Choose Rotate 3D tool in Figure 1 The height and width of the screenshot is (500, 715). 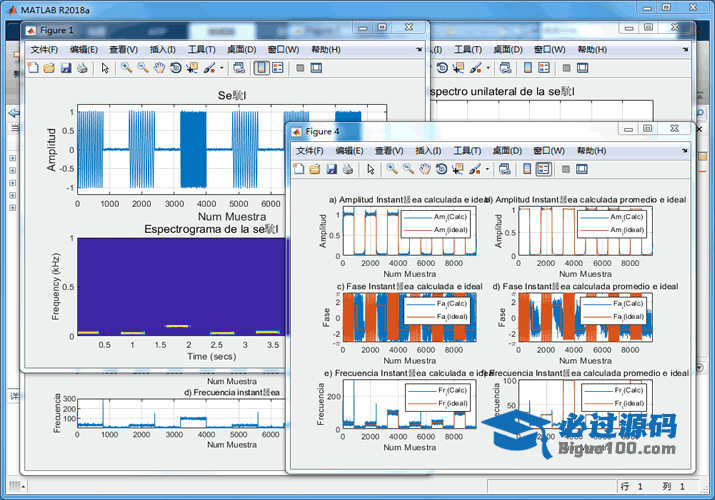pyautogui.click(x=176, y=68)
